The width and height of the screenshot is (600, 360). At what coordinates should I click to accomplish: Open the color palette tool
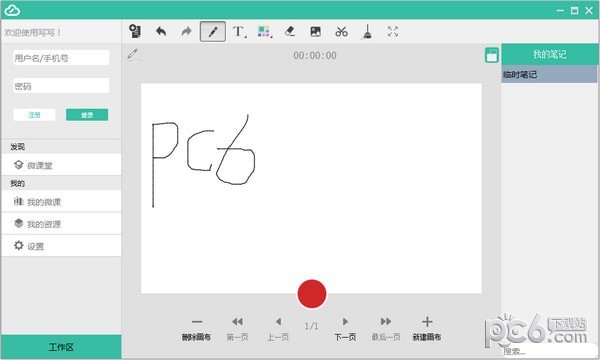(x=264, y=31)
